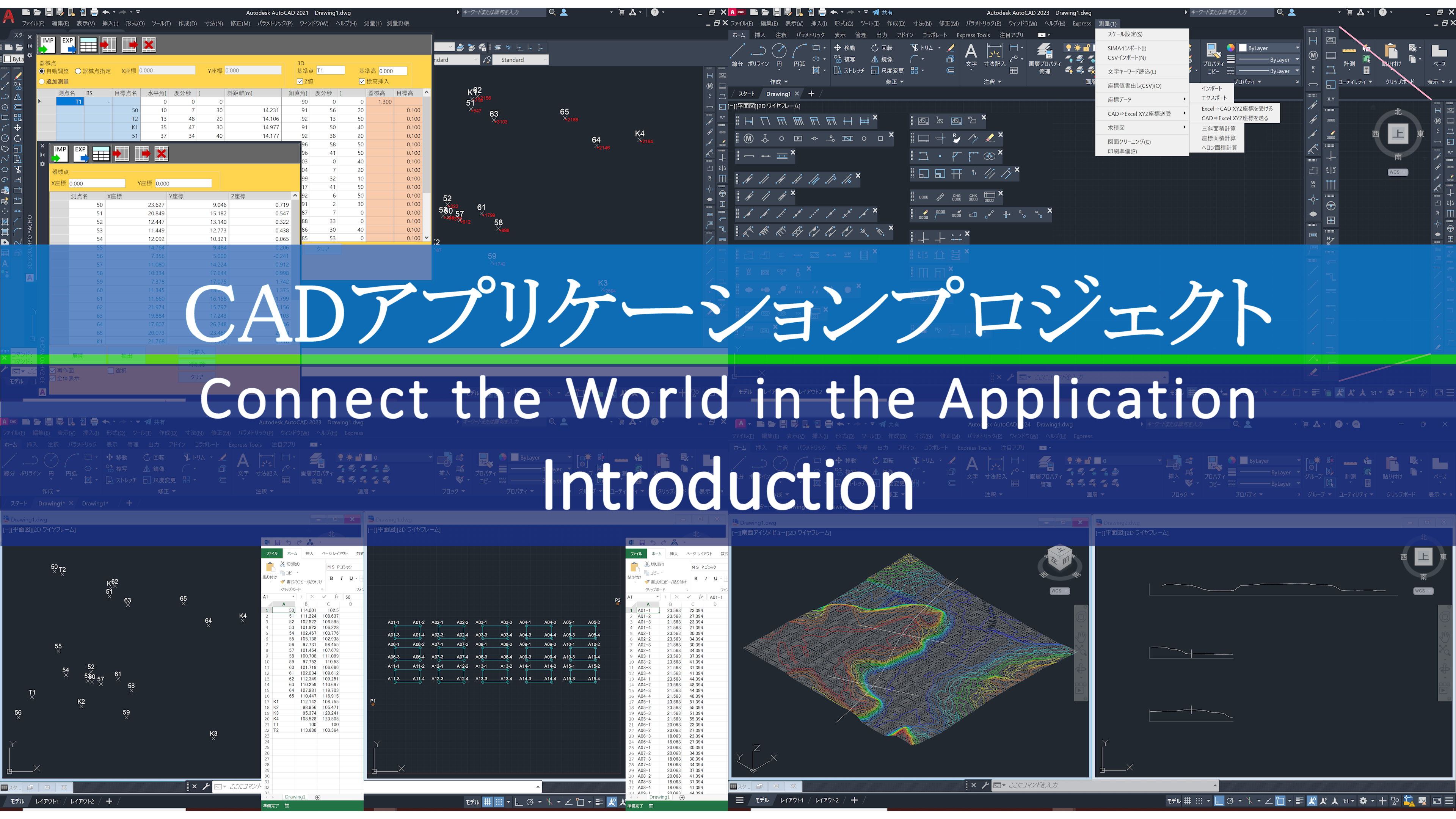Open the gear workspace settings in the bottom-right status bar
1456x819 pixels.
[1363, 801]
